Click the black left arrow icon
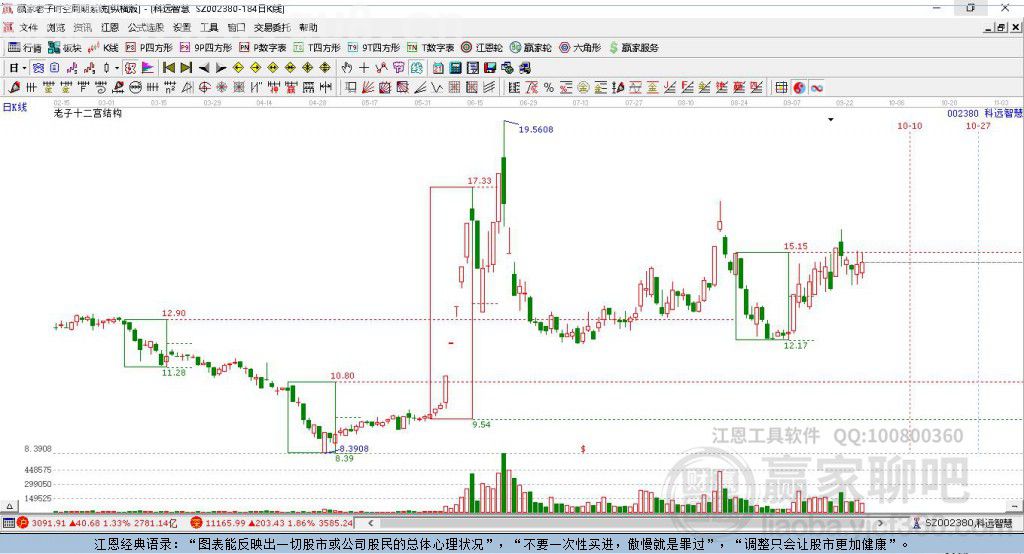 coord(204,68)
